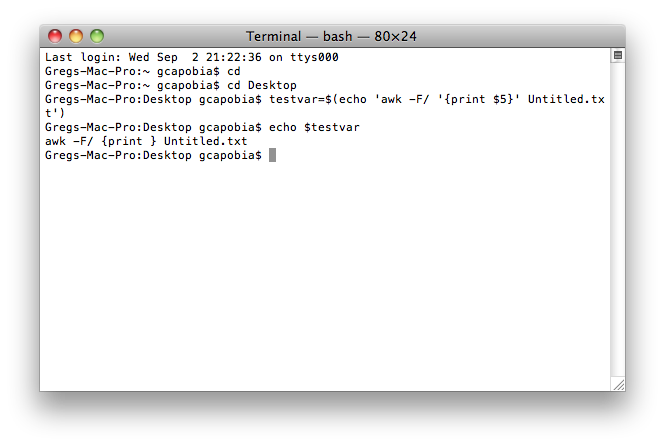Click the gray block cursor at prompt
This screenshot has width=665, height=446.
(x=272, y=155)
